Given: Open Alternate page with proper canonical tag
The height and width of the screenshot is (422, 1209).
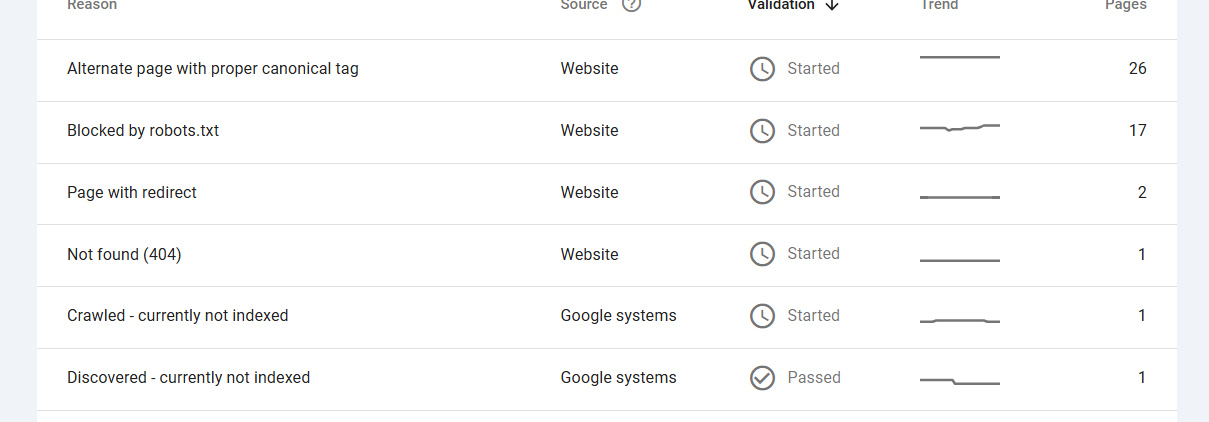Looking at the screenshot, I should point(213,69).
